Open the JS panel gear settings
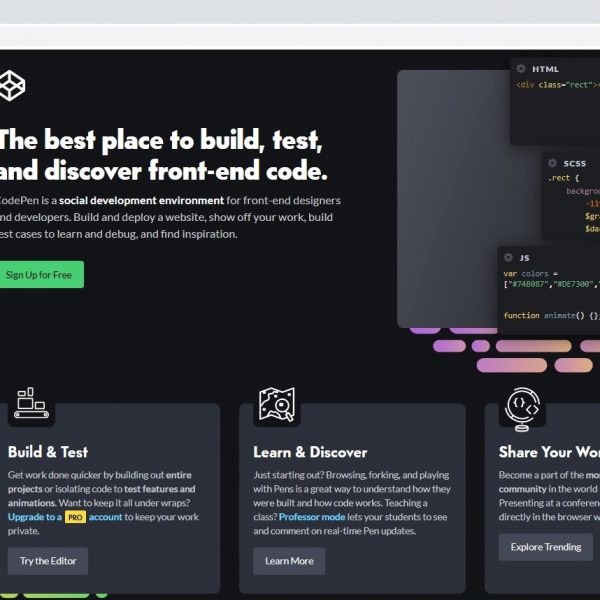 click(507, 257)
